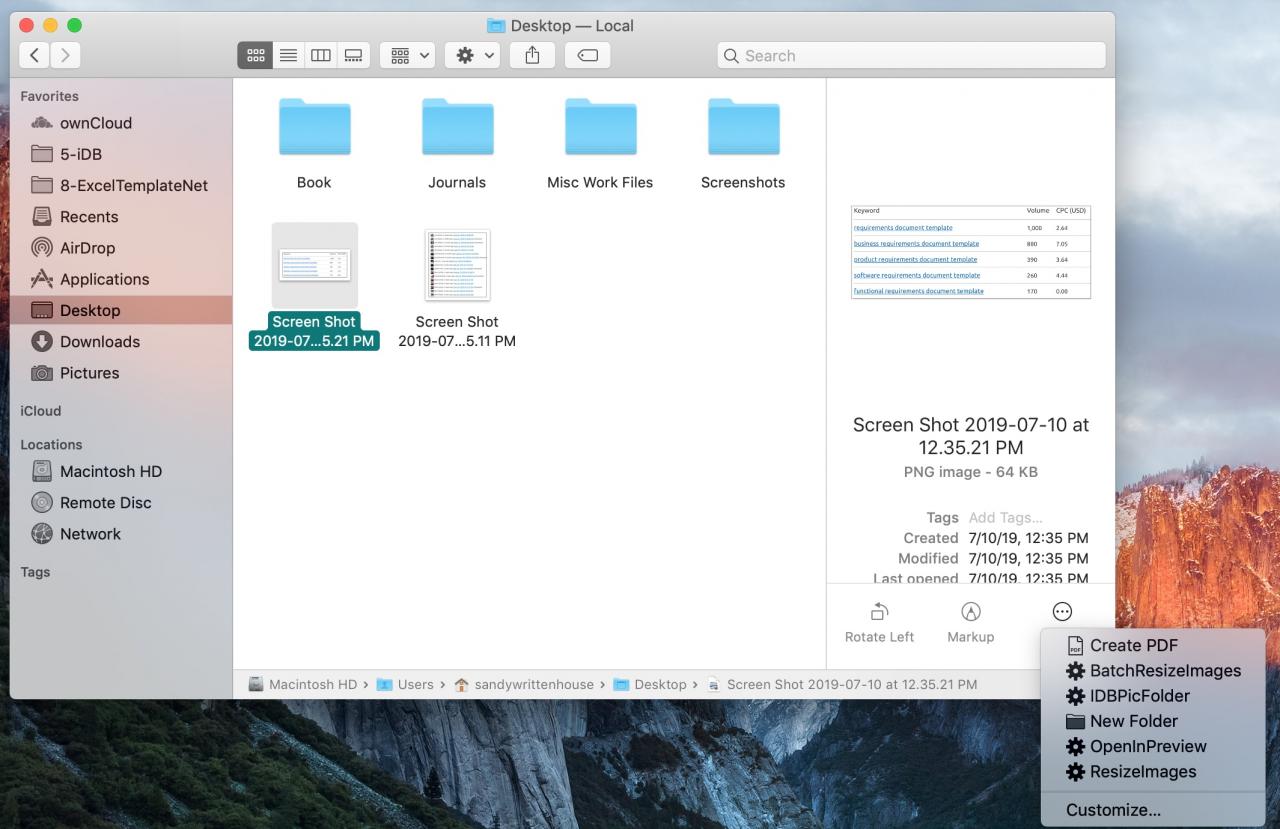
Task: Click sandywrittenhouse in the path bar
Action: [523, 684]
